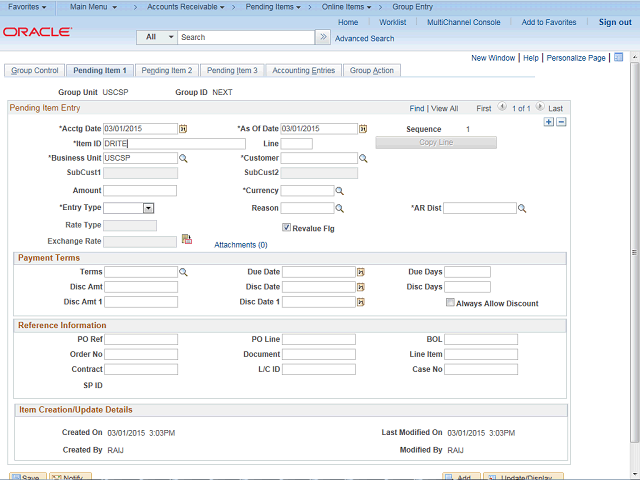Open the Exchange Rate detail icon
Screen dimensions: 640x480
pos(186,240)
